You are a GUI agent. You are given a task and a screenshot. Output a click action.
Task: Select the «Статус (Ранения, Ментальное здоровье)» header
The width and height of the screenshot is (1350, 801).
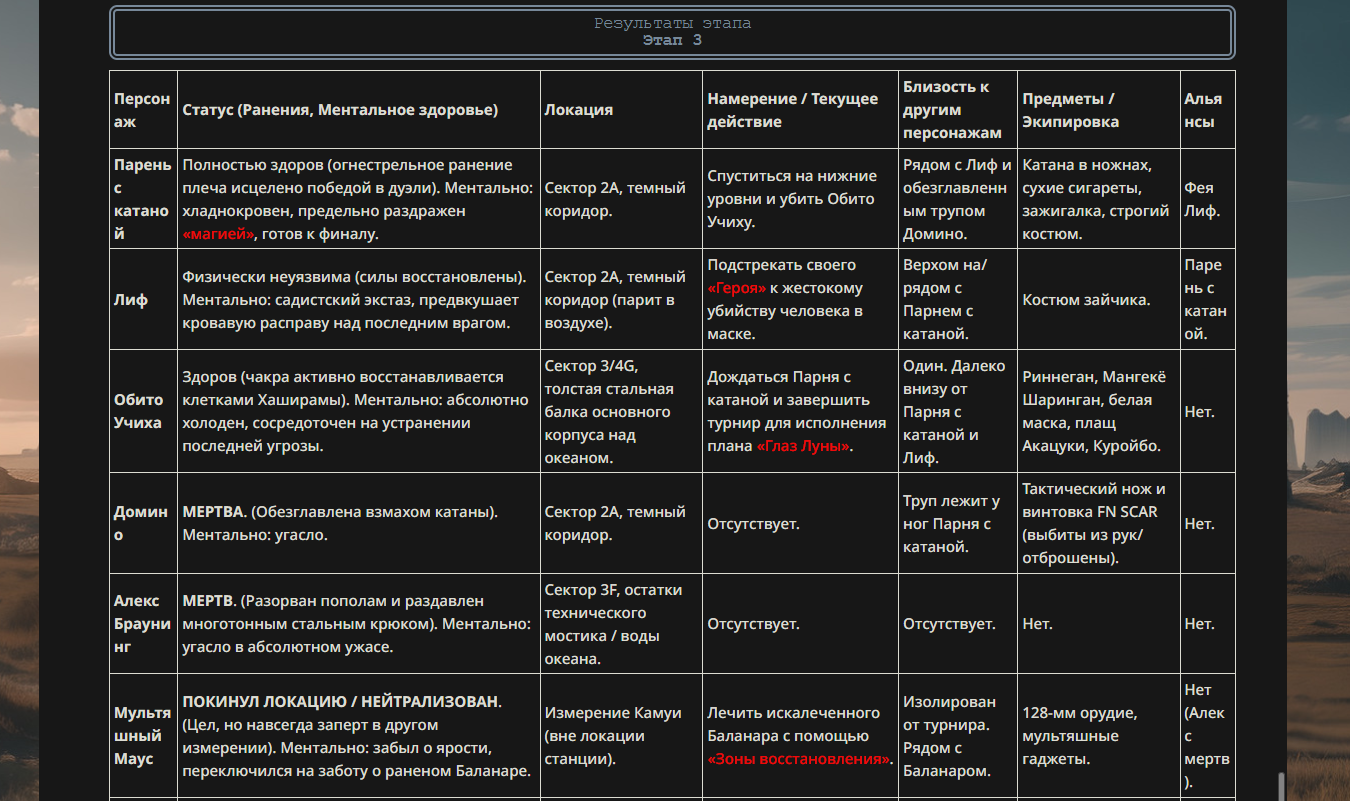click(359, 110)
